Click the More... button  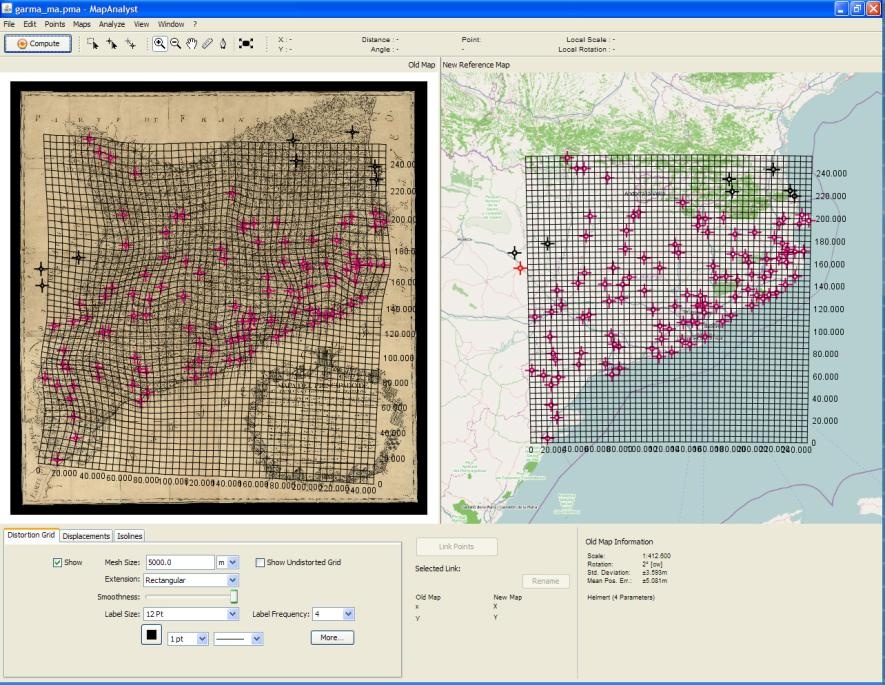click(x=332, y=638)
